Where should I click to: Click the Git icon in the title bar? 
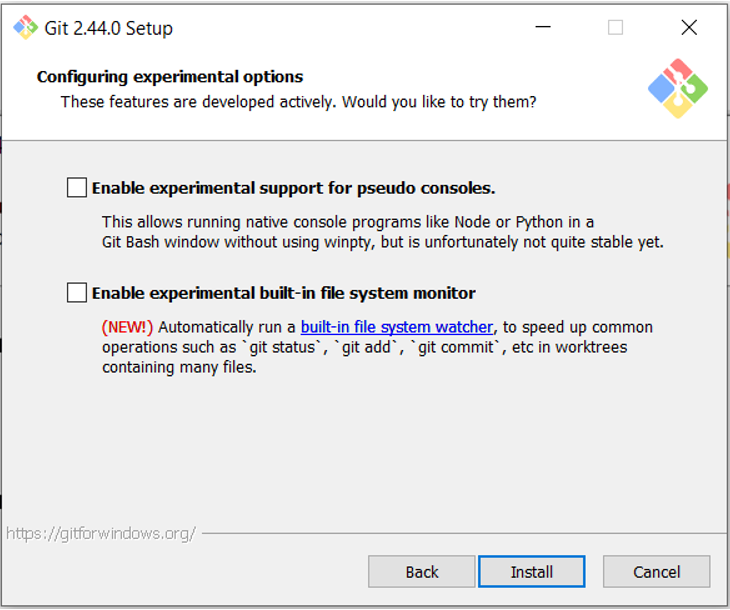coord(25,27)
